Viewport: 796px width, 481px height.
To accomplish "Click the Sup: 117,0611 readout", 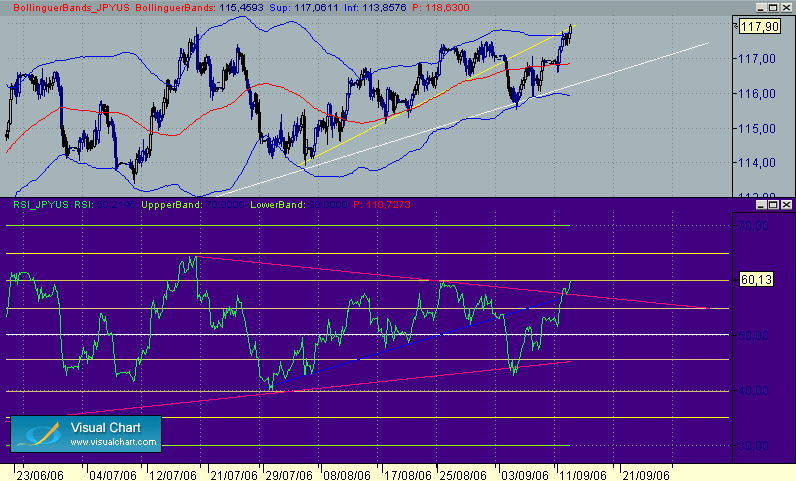I will [304, 8].
